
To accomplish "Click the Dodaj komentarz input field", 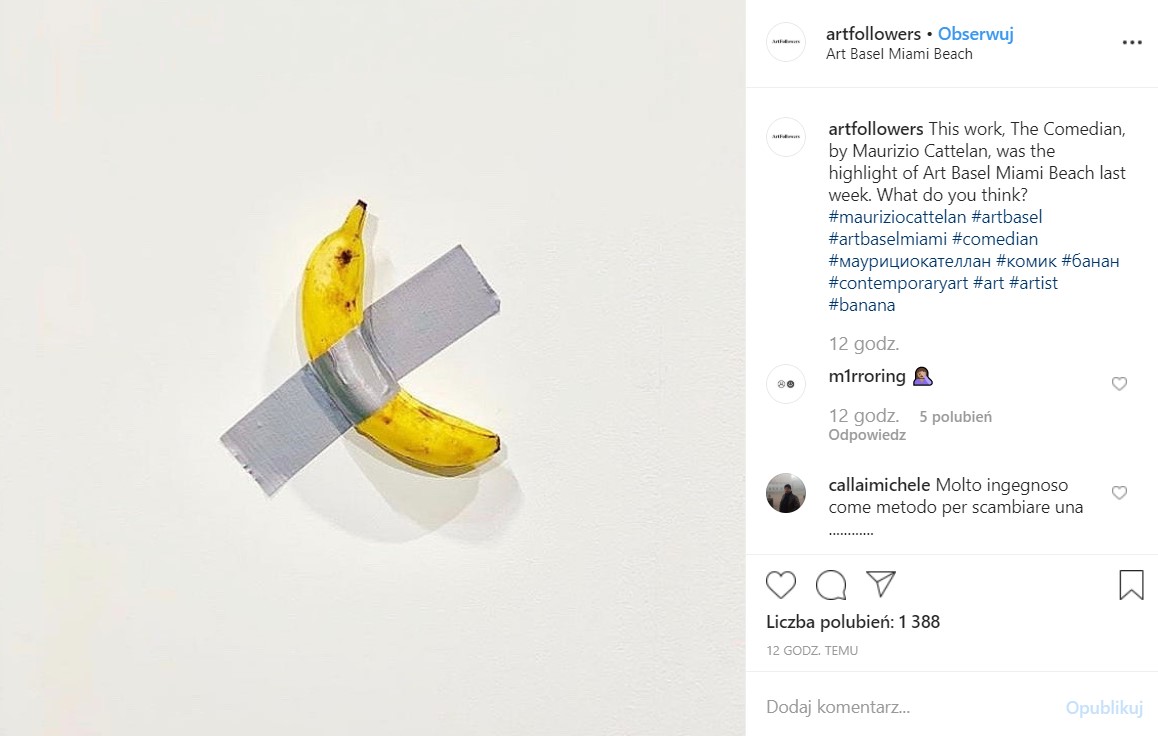I will [x=900, y=708].
